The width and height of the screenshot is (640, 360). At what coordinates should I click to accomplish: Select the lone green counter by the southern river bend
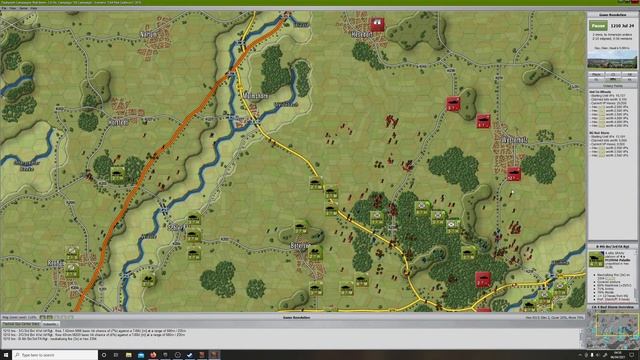pos(149,280)
